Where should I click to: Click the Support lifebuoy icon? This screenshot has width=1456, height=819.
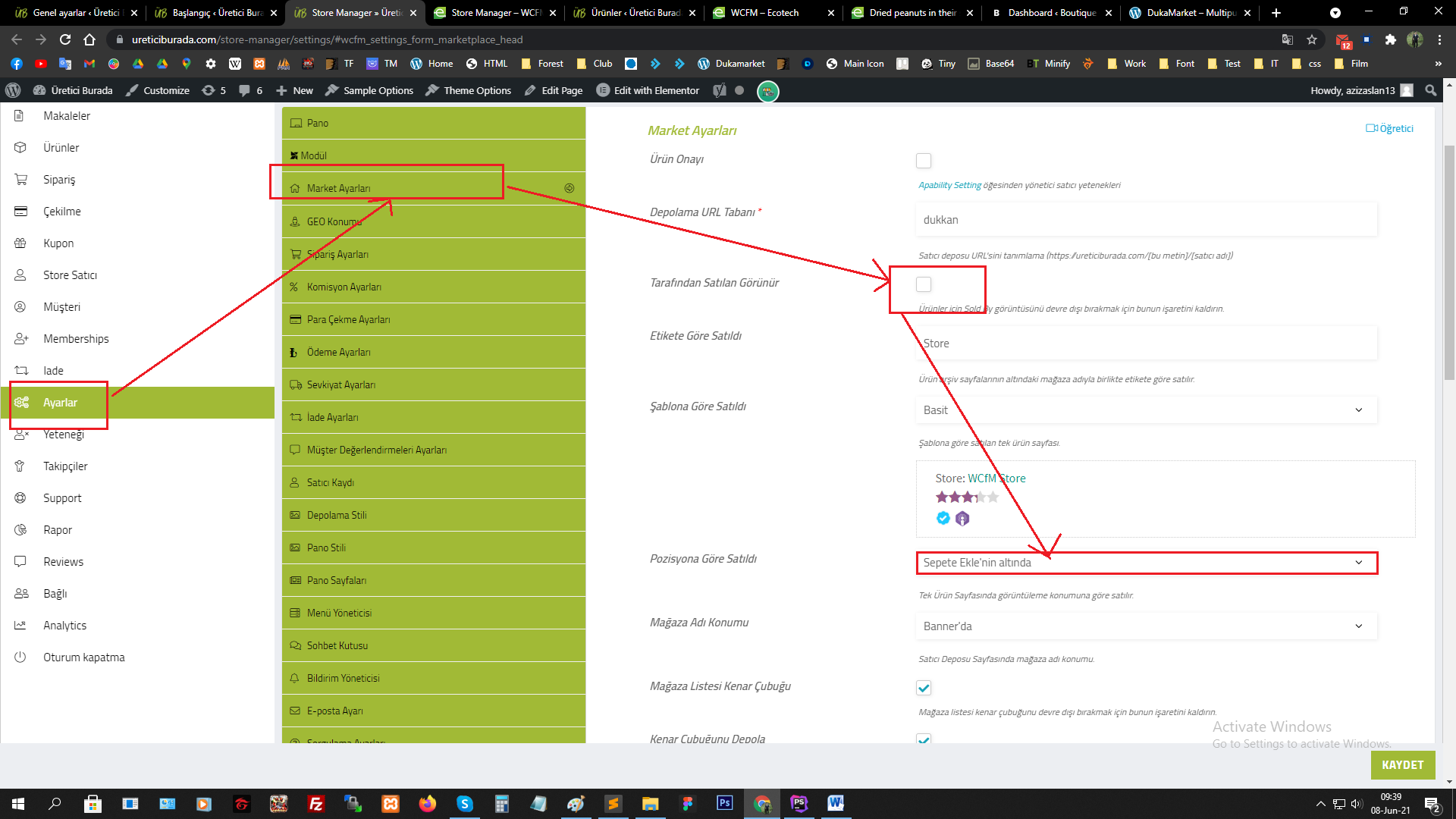click(x=20, y=498)
